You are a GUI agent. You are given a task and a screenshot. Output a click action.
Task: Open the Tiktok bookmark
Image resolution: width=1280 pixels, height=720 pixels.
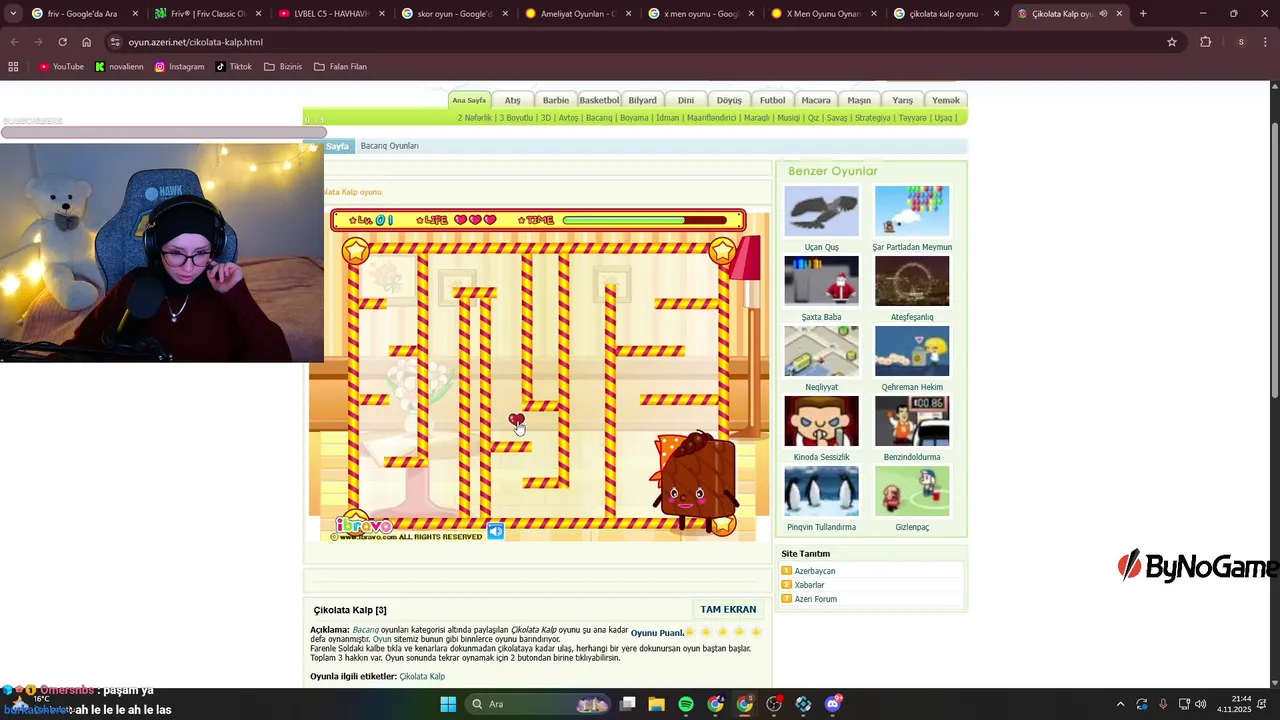[234, 67]
